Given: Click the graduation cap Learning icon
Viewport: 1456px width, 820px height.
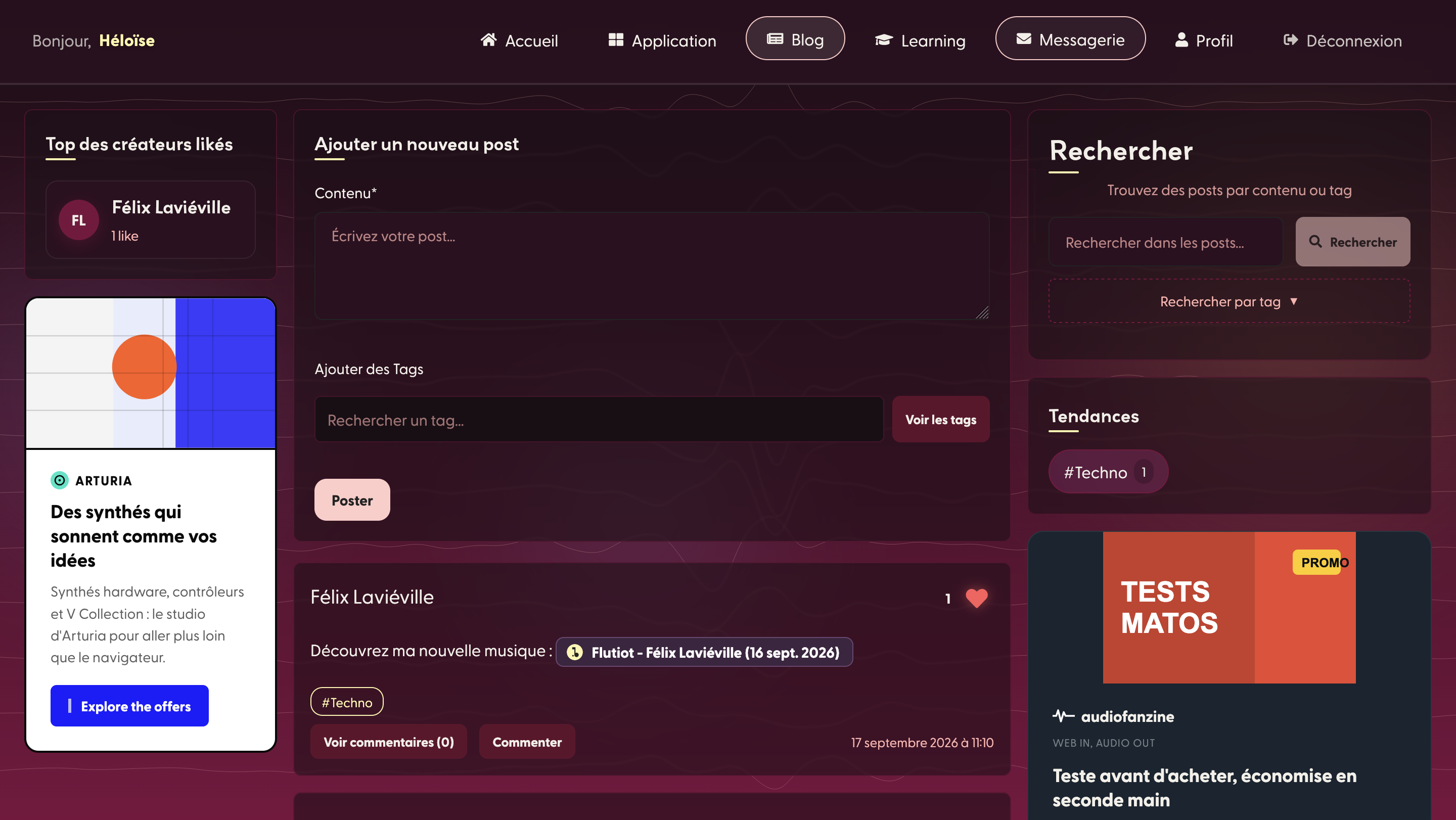Looking at the screenshot, I should (883, 39).
